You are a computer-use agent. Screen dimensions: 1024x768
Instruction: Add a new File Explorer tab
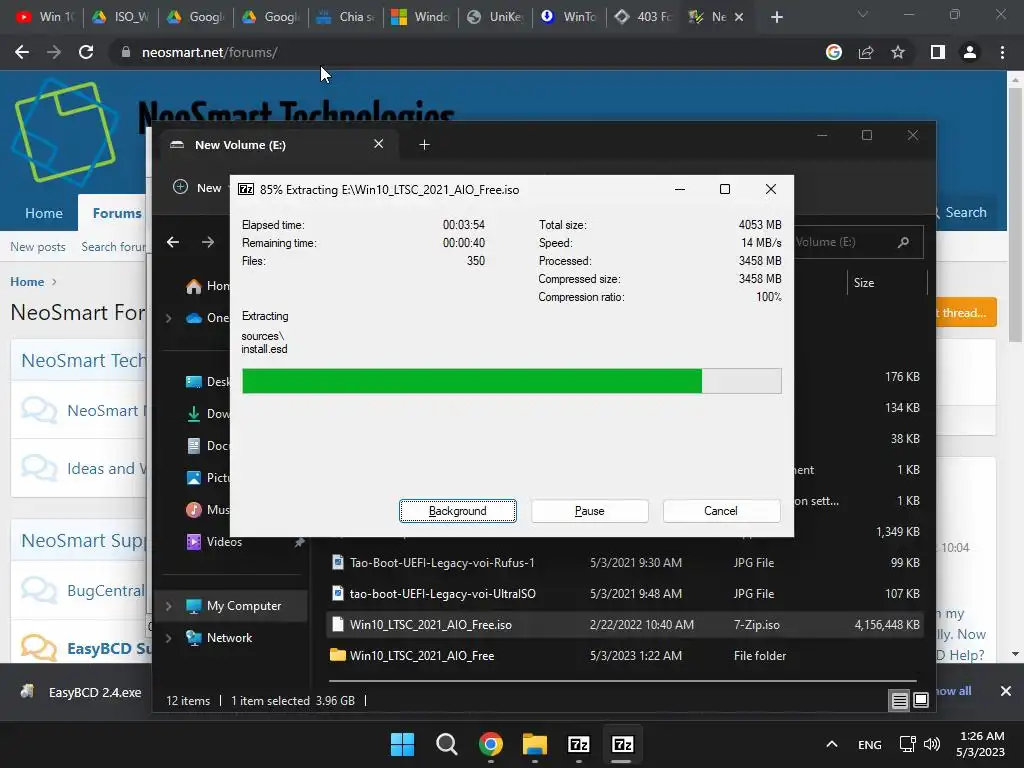point(424,144)
